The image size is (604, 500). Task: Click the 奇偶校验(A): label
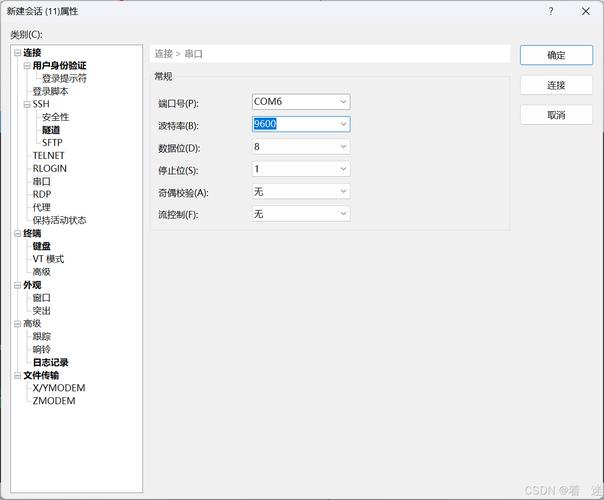point(183,193)
